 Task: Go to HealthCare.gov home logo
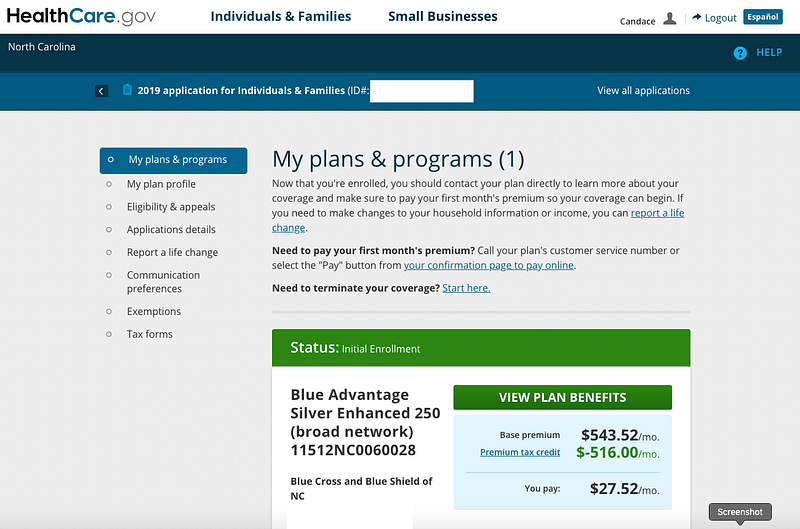tap(81, 16)
